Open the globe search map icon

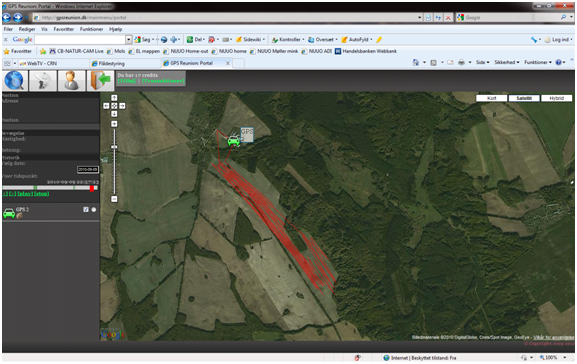coord(15,81)
